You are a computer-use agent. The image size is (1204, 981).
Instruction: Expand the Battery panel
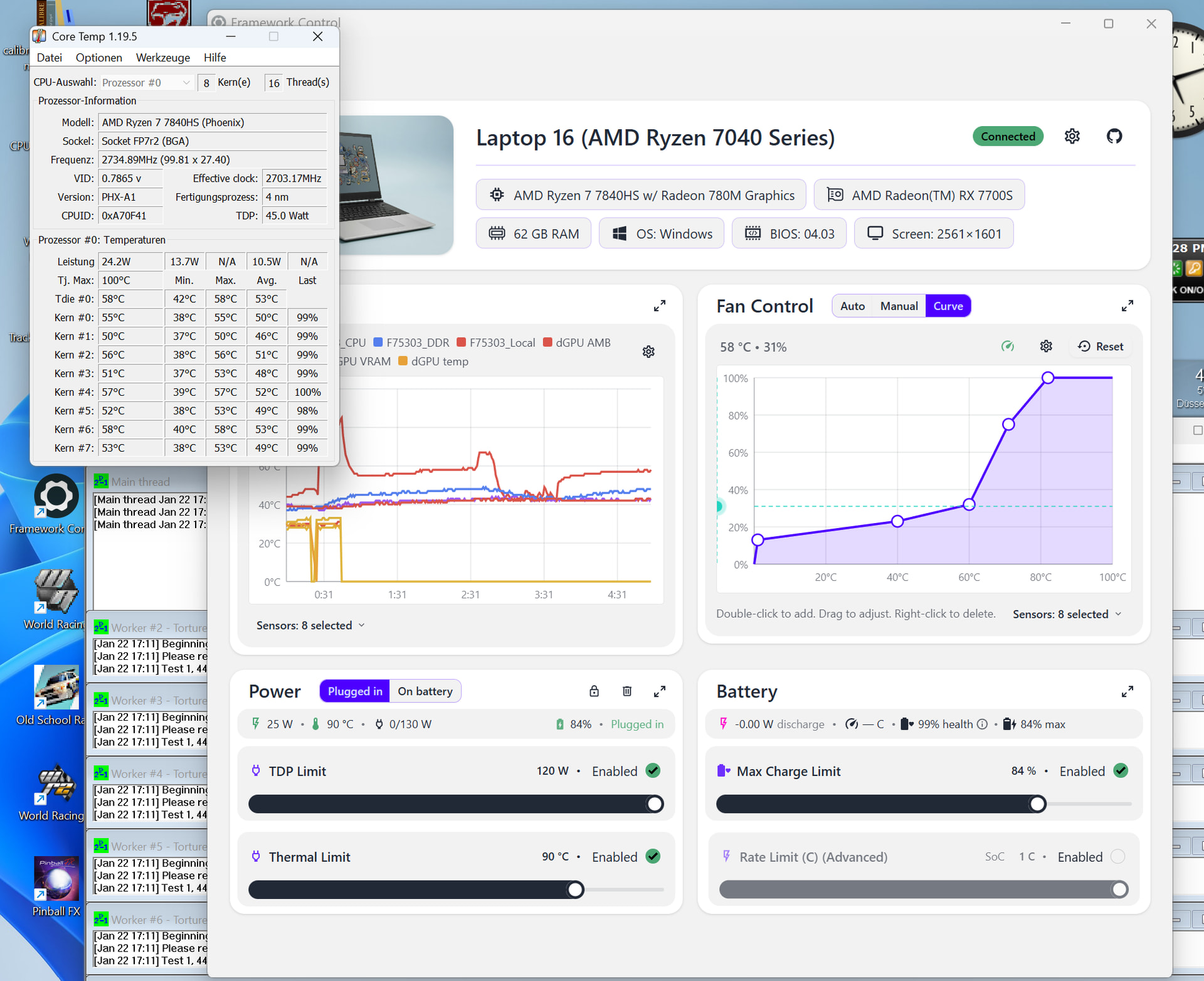click(x=1127, y=691)
